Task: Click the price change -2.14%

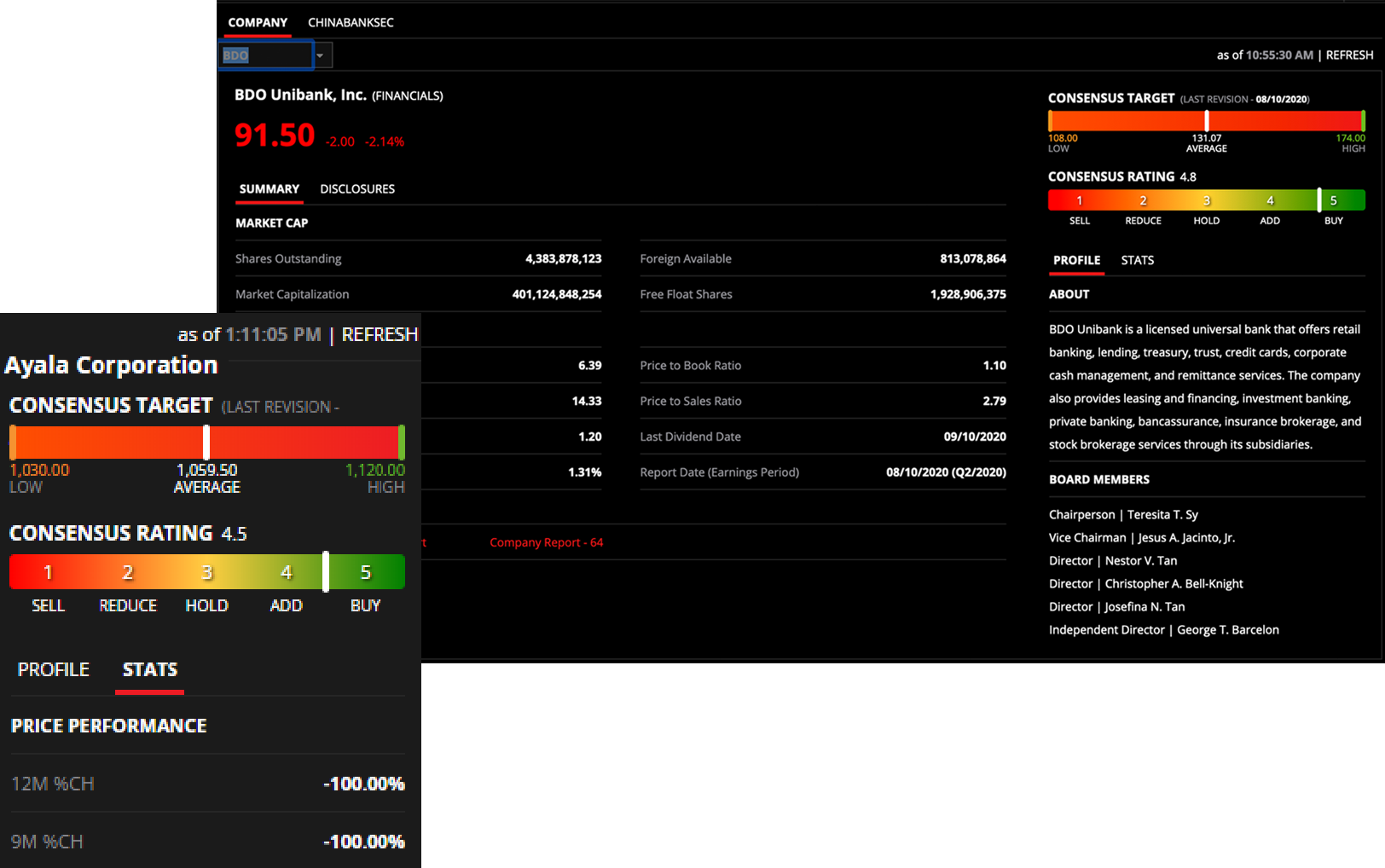Action: [385, 142]
